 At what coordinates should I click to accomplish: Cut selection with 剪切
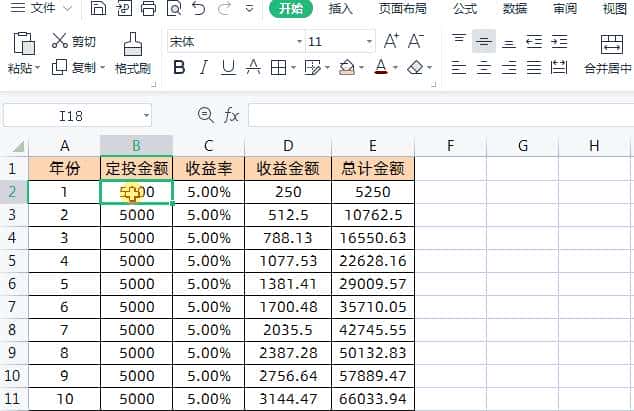point(74,41)
